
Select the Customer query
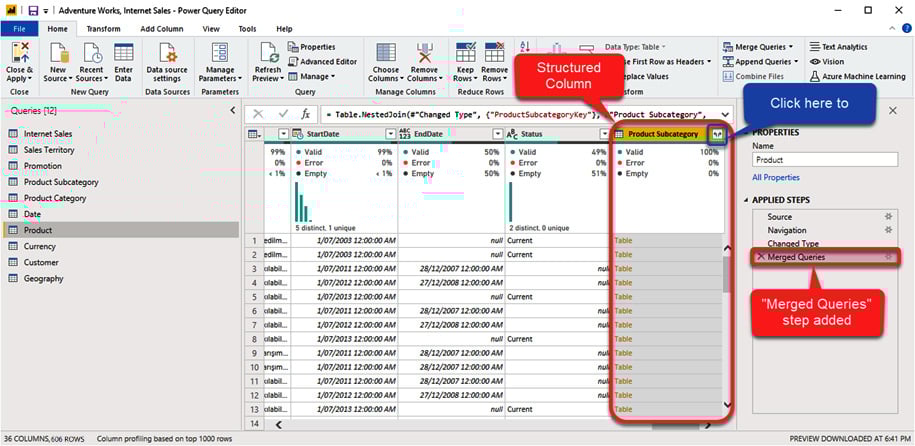pos(41,262)
